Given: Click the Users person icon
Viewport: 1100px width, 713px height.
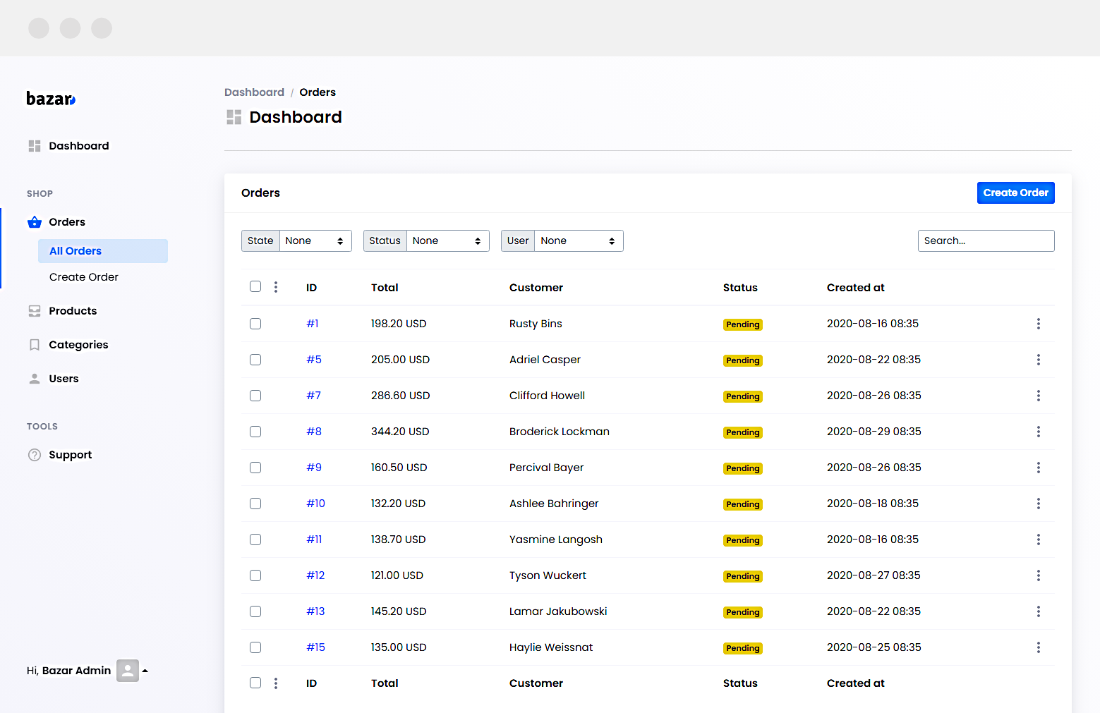Looking at the screenshot, I should tap(34, 379).
